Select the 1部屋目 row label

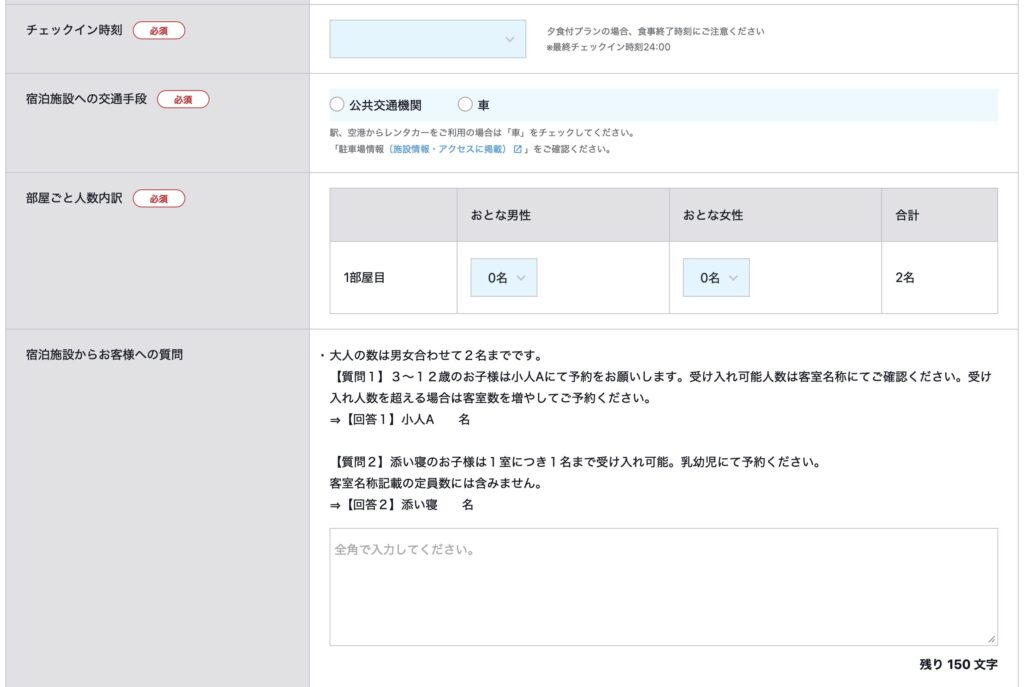364,278
